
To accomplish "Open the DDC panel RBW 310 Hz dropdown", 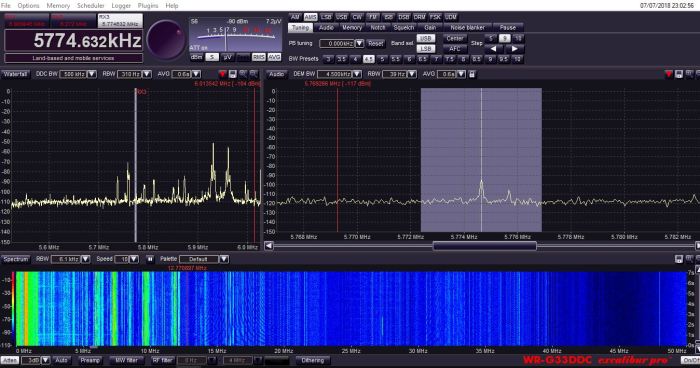I will [x=146, y=74].
